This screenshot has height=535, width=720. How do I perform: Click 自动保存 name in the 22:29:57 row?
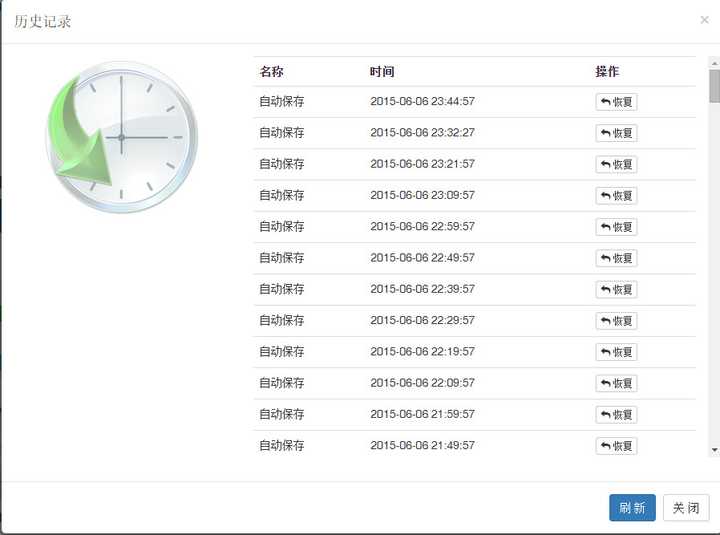[x=281, y=320]
